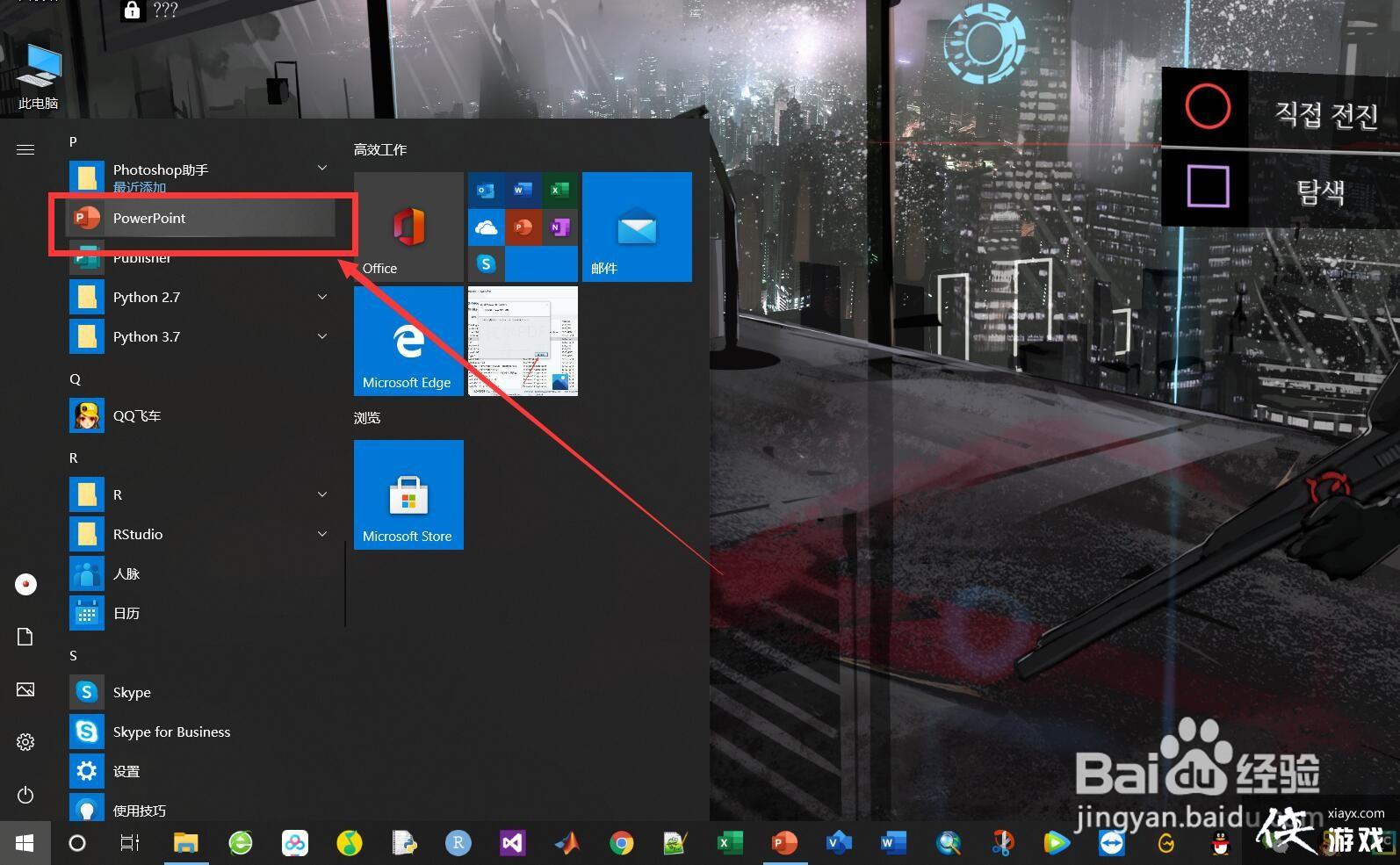Image resolution: width=1400 pixels, height=865 pixels.
Task: Click the small Excel tile
Action: click(559, 190)
